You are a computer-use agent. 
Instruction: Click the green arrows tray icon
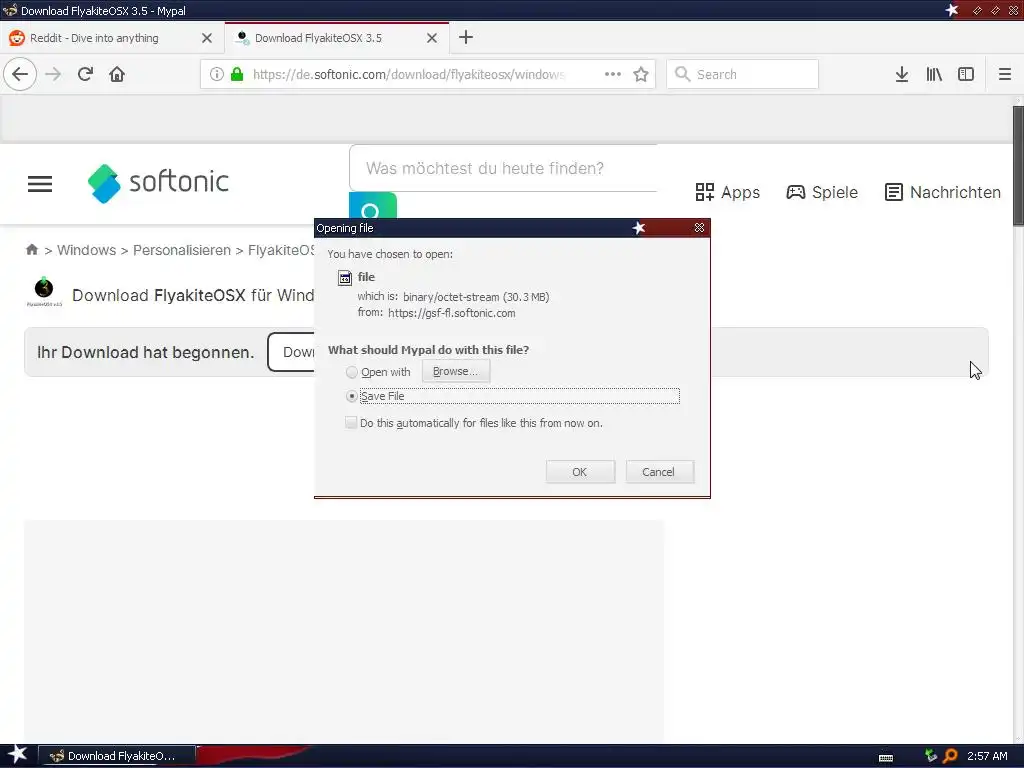(931, 756)
